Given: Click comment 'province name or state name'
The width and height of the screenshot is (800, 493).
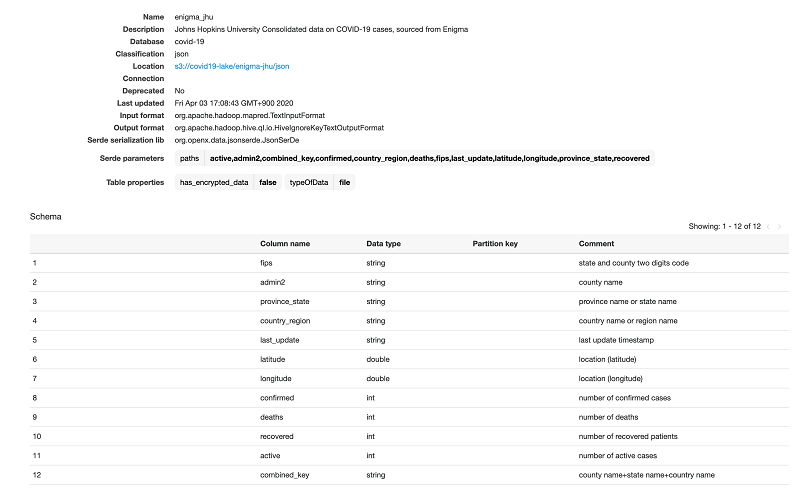Looking at the screenshot, I should (628, 302).
